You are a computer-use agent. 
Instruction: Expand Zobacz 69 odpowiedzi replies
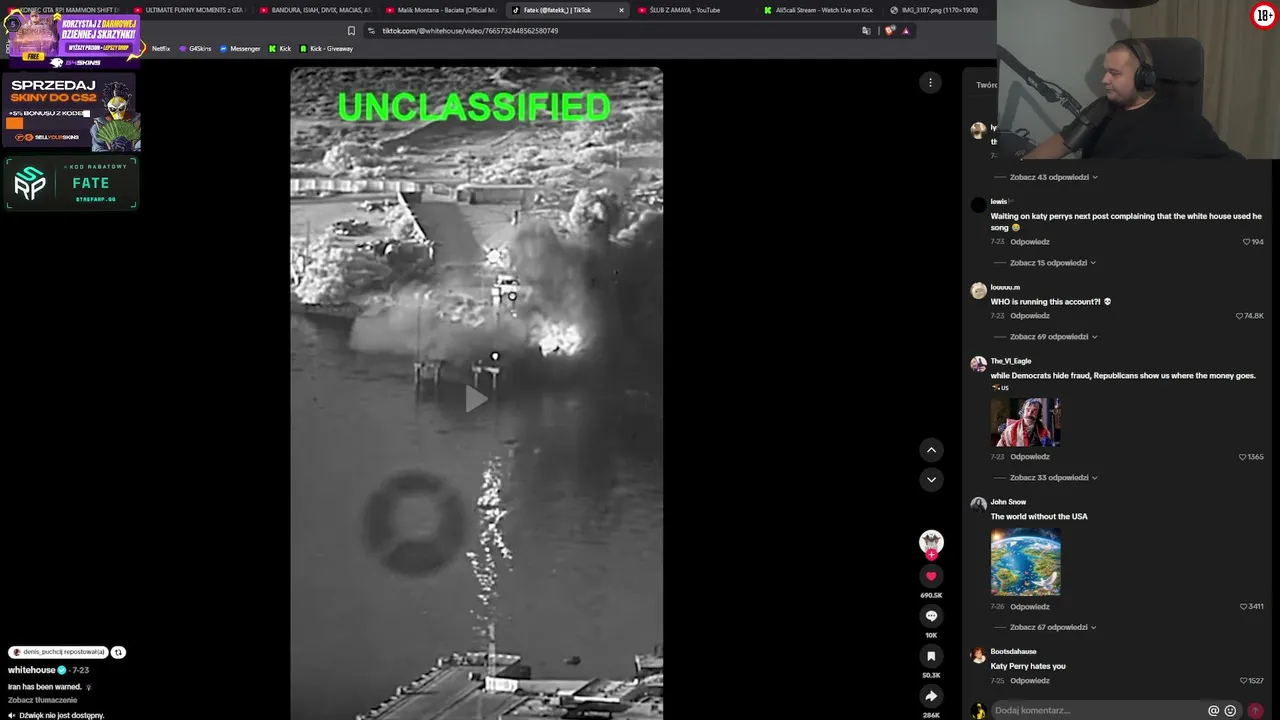pos(1054,337)
